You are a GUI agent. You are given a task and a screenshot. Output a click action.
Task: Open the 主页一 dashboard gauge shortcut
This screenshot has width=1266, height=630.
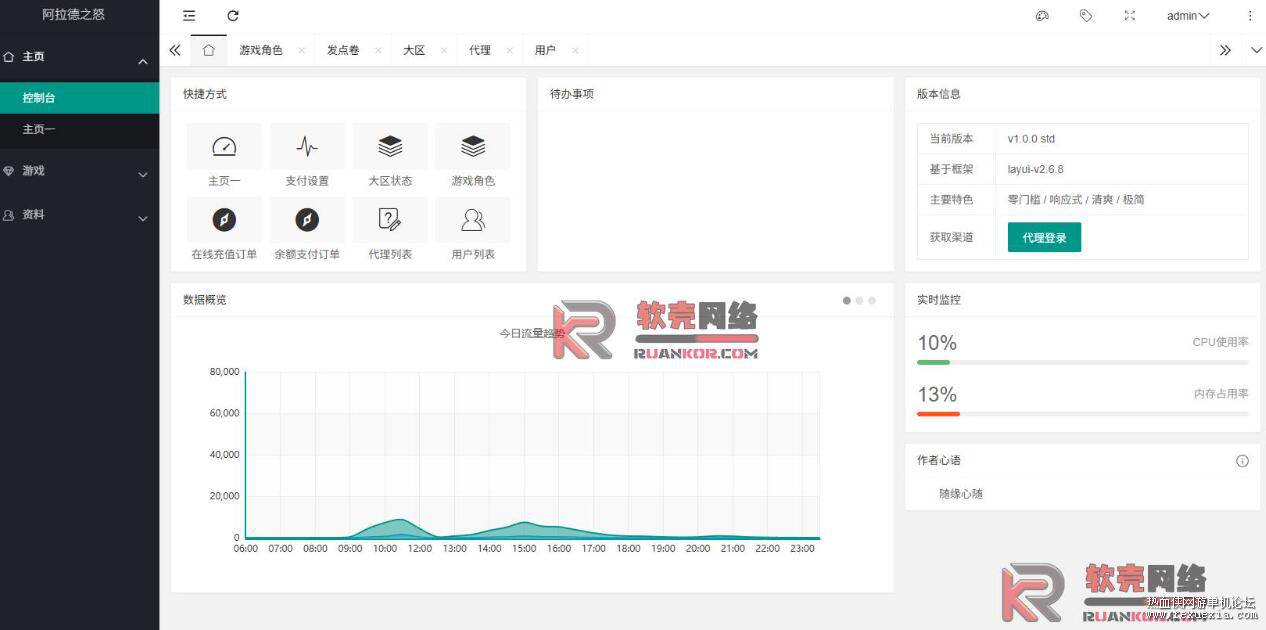tap(224, 147)
